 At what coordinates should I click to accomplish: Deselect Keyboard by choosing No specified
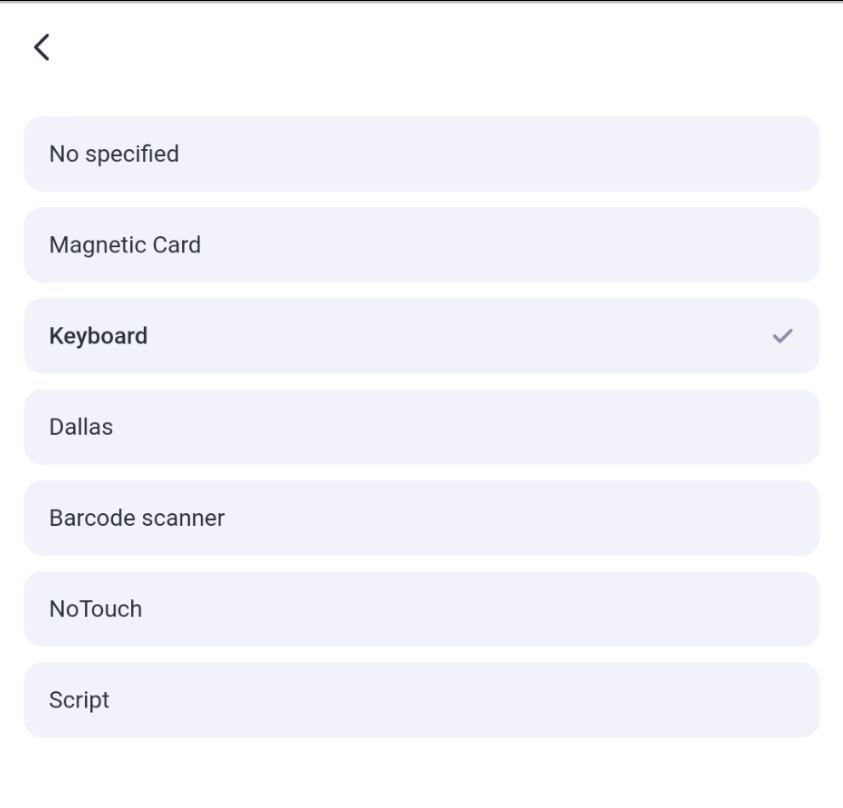tap(422, 154)
